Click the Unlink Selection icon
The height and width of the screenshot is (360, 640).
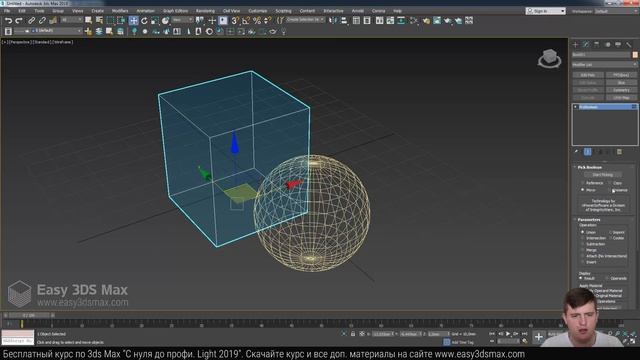pos(42,20)
